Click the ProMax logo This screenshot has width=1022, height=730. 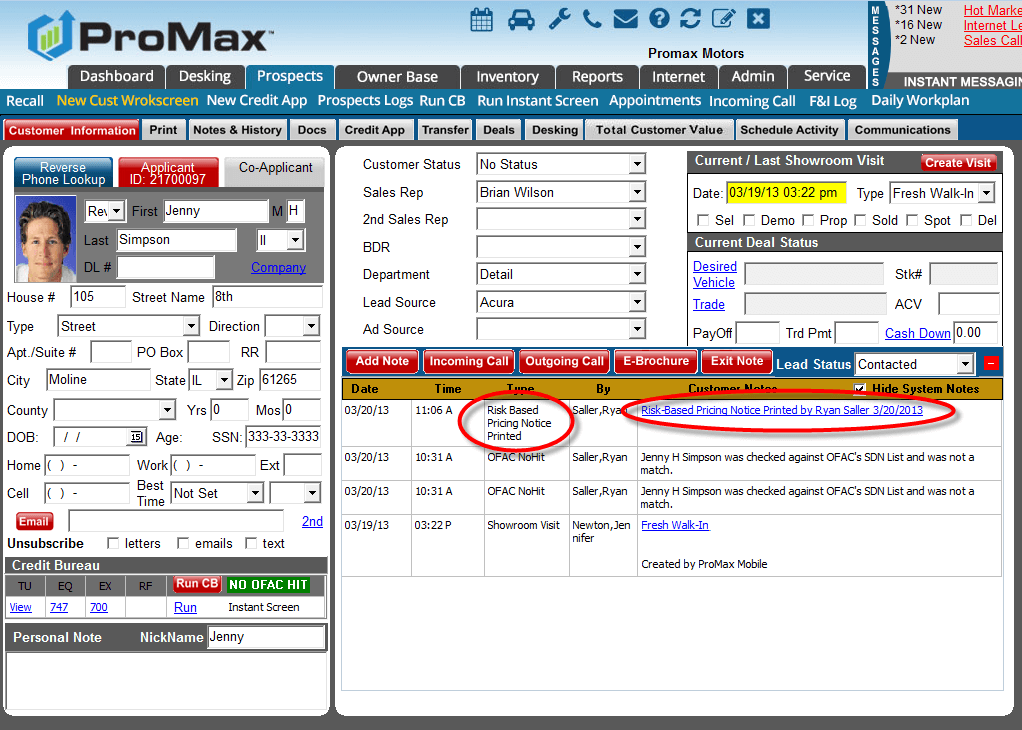(x=150, y=36)
